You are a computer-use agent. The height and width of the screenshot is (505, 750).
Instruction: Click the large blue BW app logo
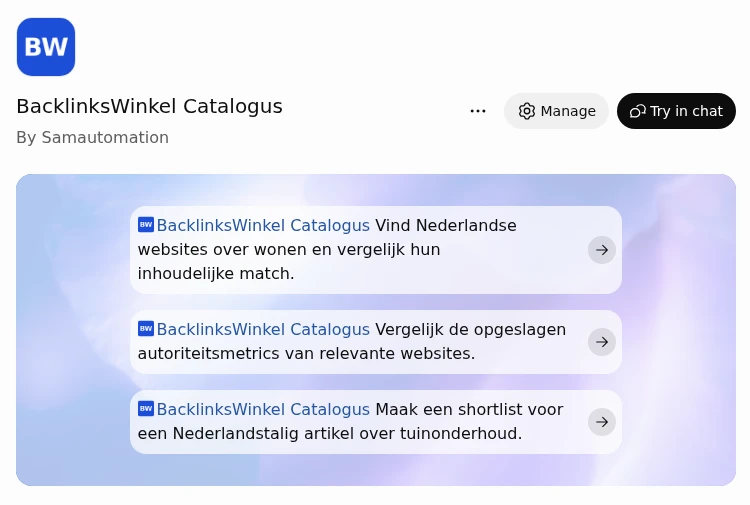click(46, 47)
